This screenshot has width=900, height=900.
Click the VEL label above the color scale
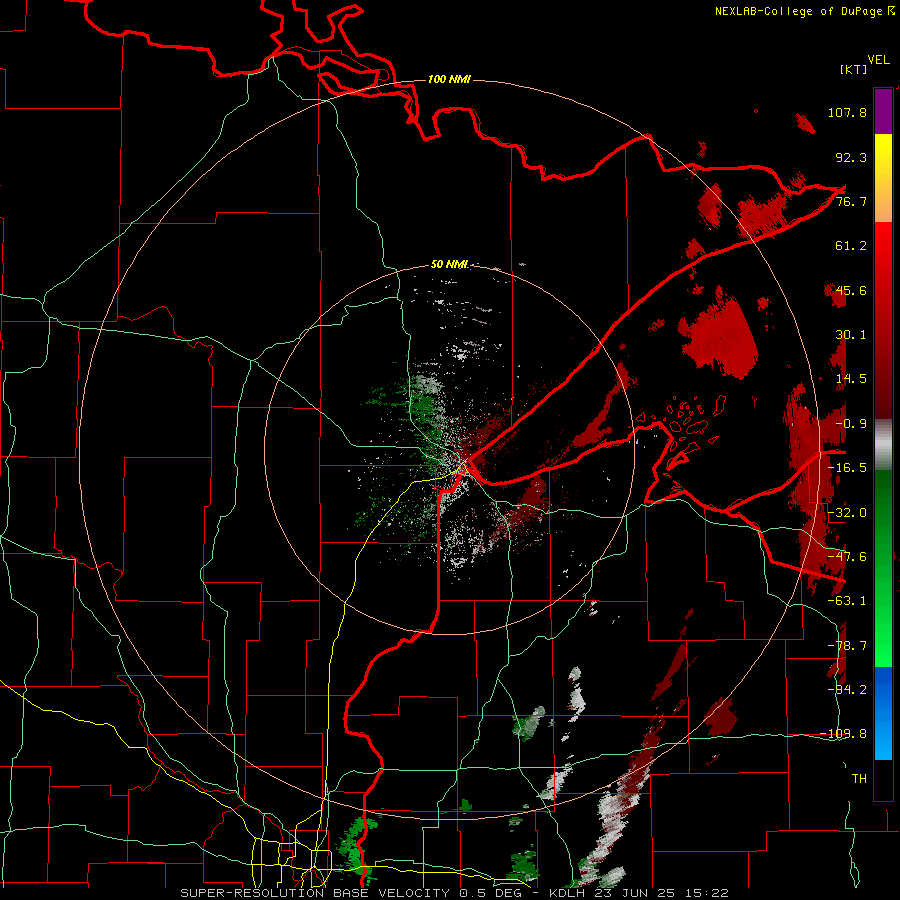coord(878,60)
